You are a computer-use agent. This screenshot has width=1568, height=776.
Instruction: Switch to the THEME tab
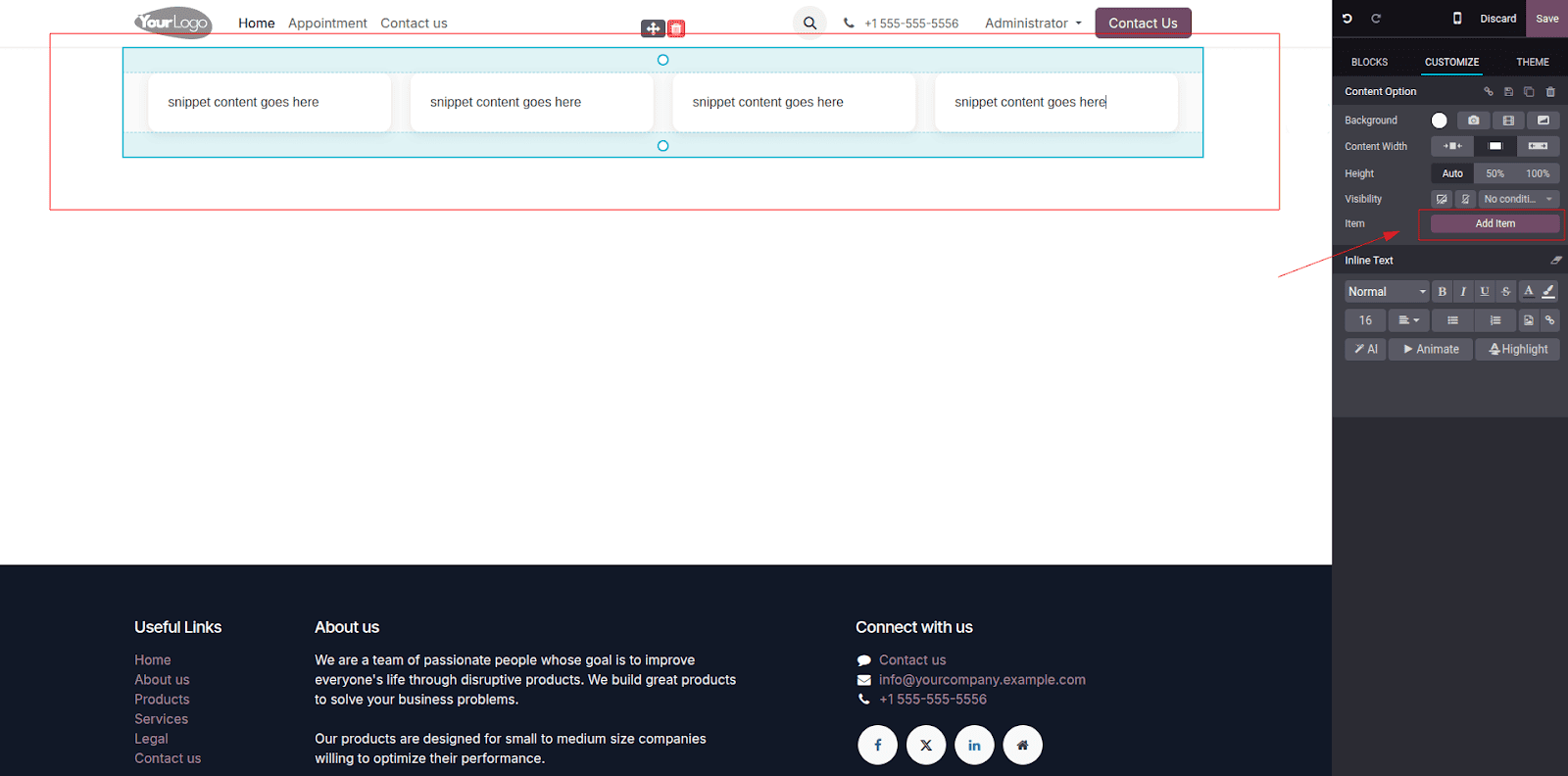[x=1533, y=62]
